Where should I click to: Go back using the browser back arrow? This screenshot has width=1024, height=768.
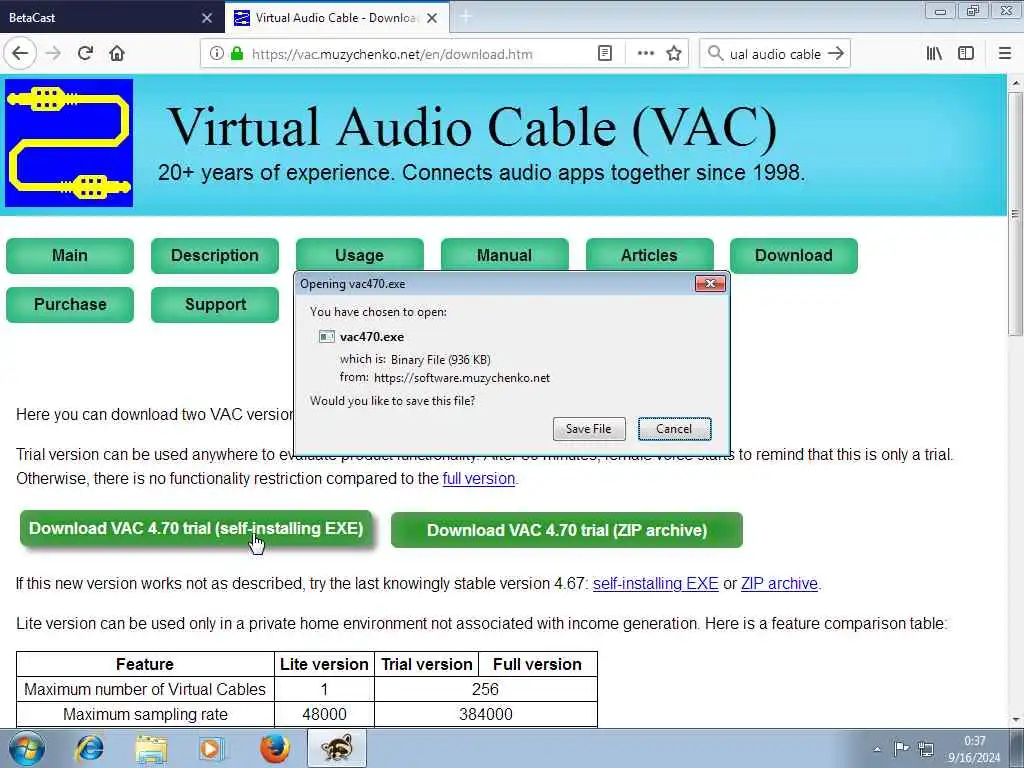pyautogui.click(x=20, y=54)
